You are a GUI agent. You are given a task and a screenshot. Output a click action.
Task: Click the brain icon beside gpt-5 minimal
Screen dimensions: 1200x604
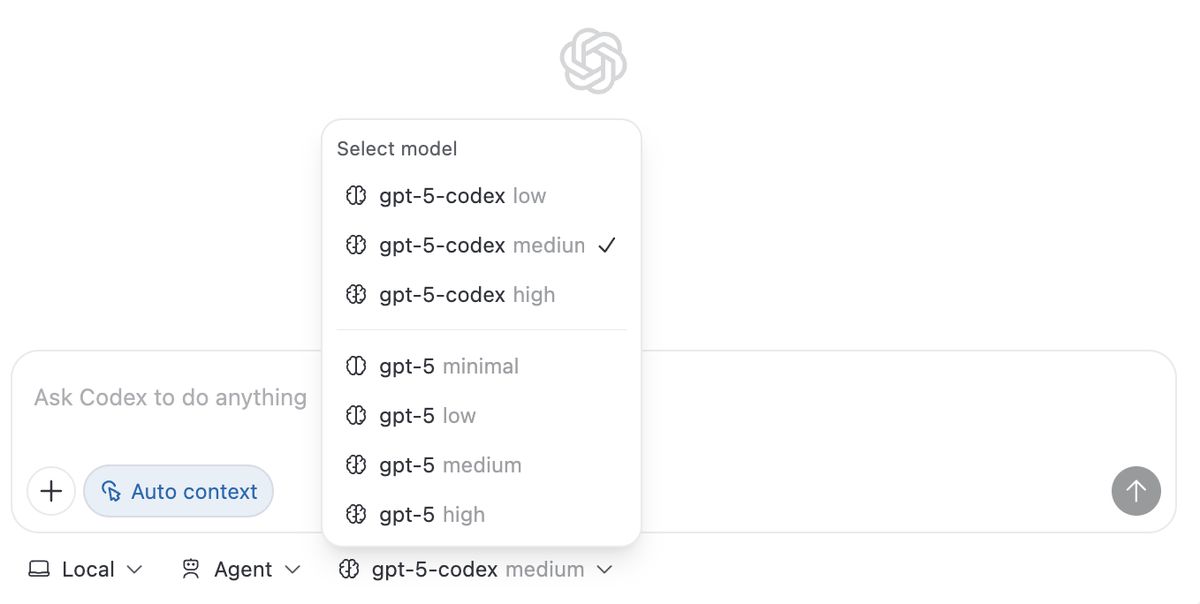356,366
